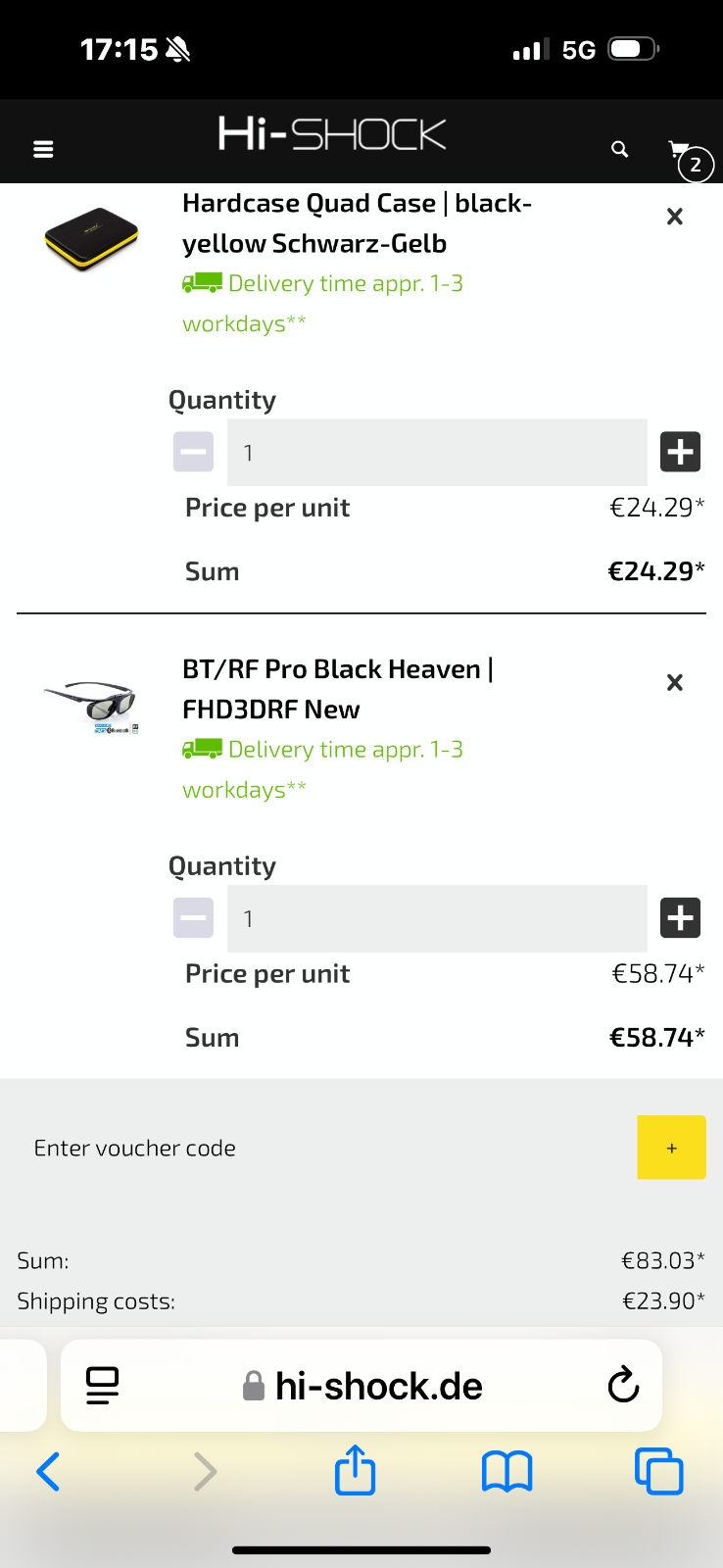Tap the Safari share icon

point(355,1469)
